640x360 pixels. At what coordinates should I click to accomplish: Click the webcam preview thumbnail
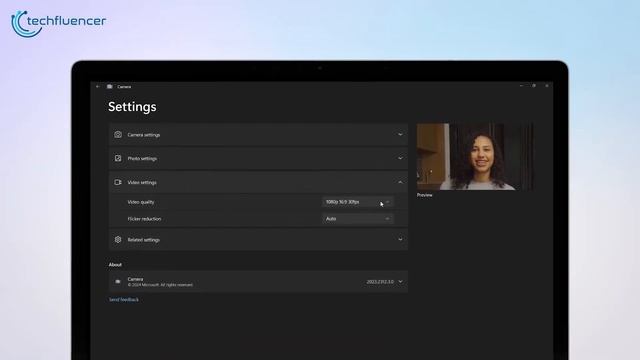[x=475, y=157]
